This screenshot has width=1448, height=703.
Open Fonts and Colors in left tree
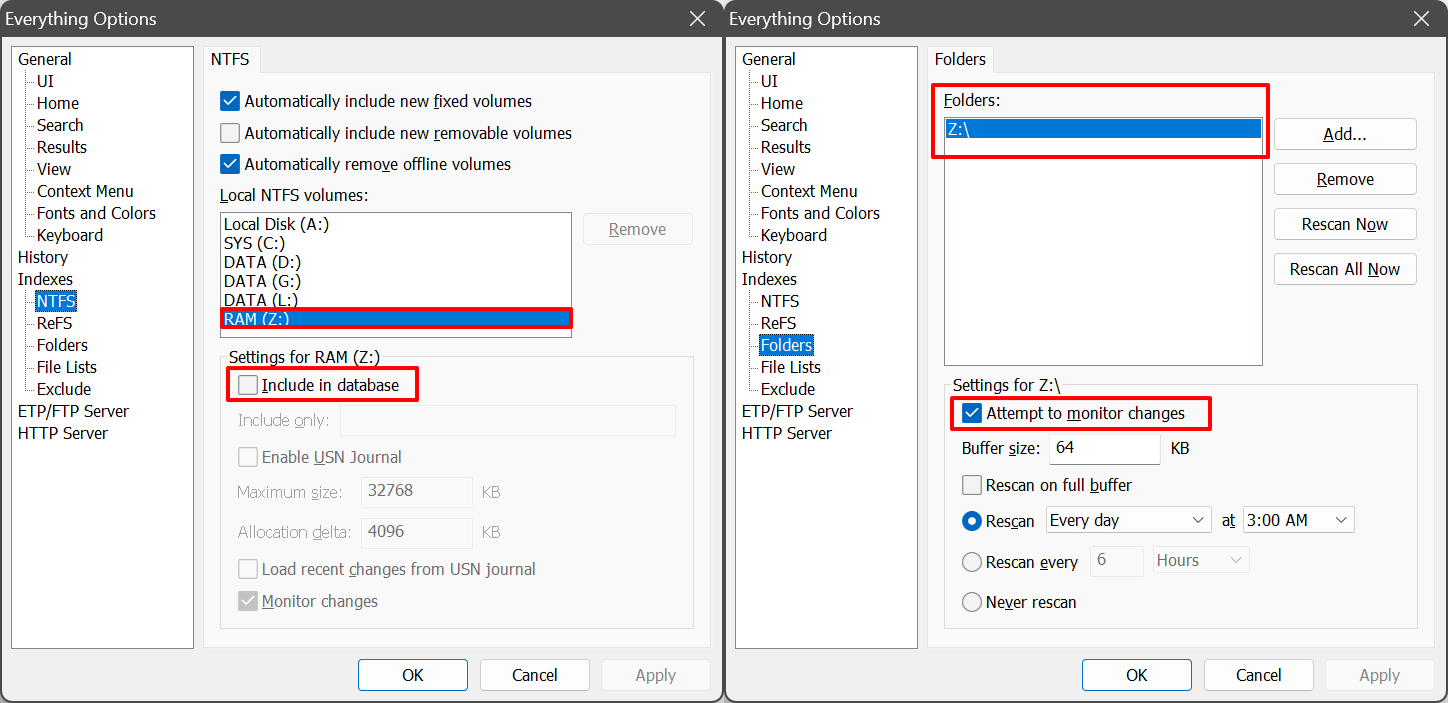[x=96, y=213]
